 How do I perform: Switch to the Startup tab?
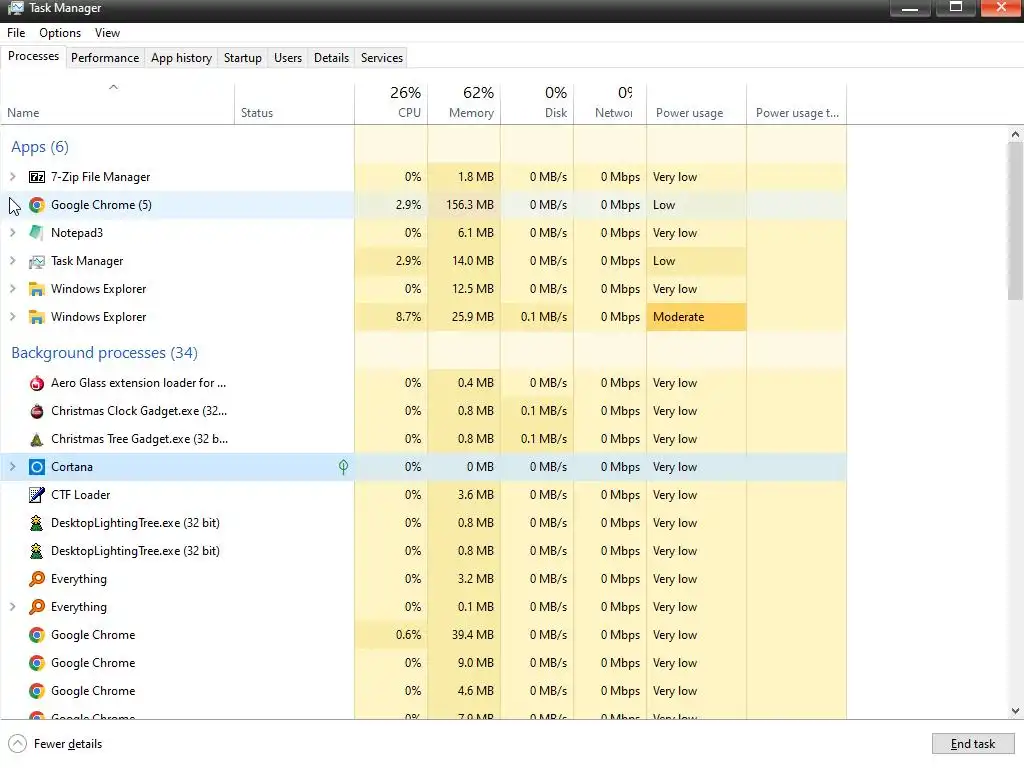[x=243, y=57]
